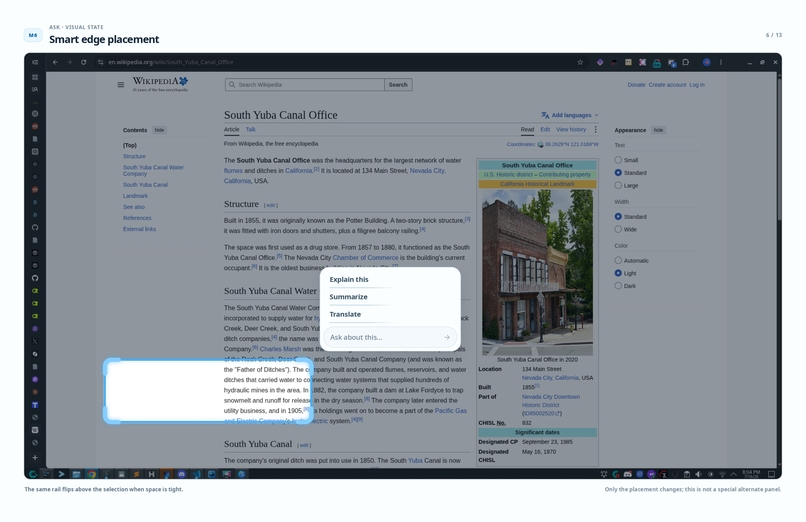Click the purple diamond extension icon
This screenshot has height=522, width=806.
(600, 62)
